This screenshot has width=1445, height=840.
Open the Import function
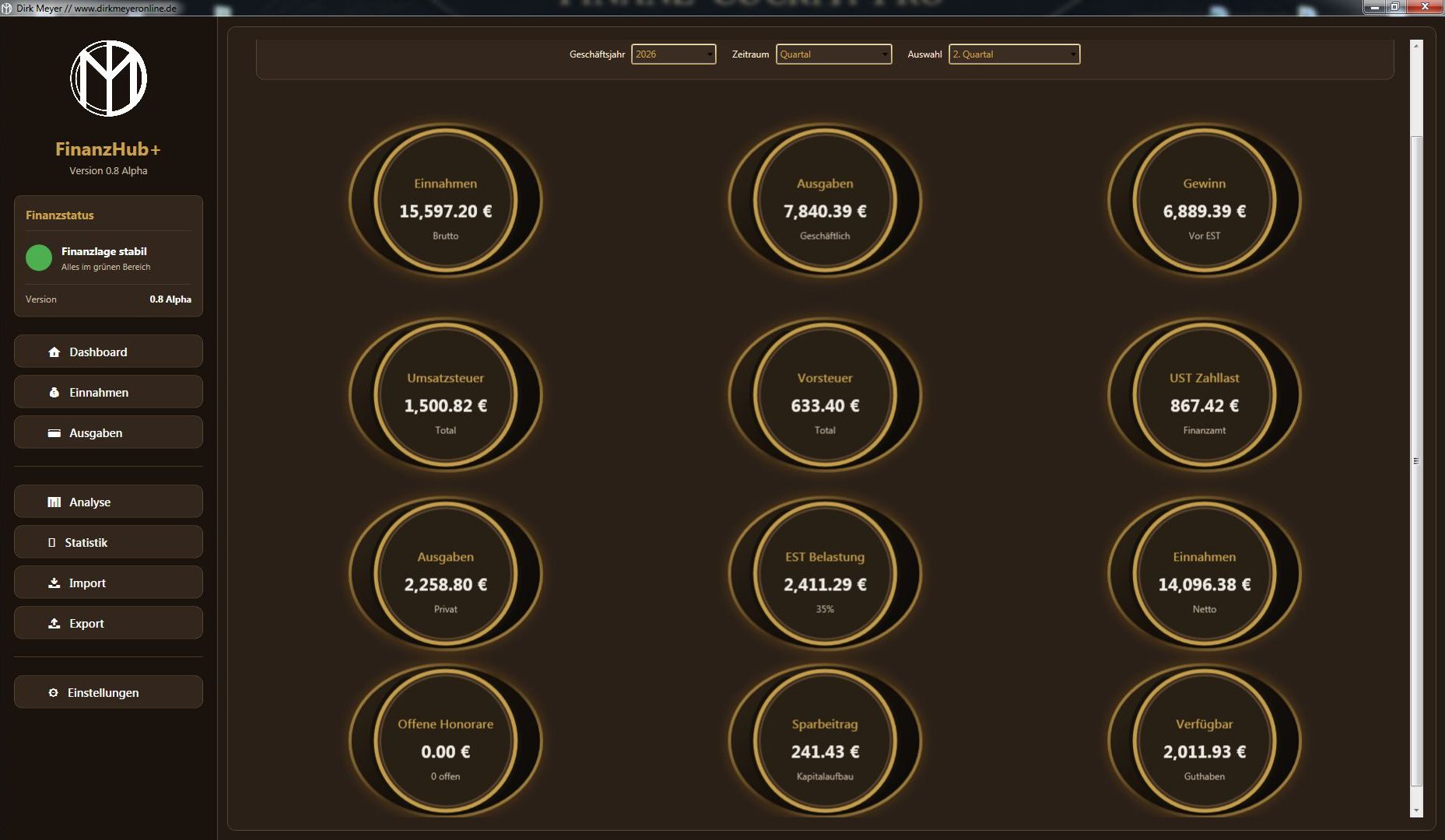[x=108, y=583]
